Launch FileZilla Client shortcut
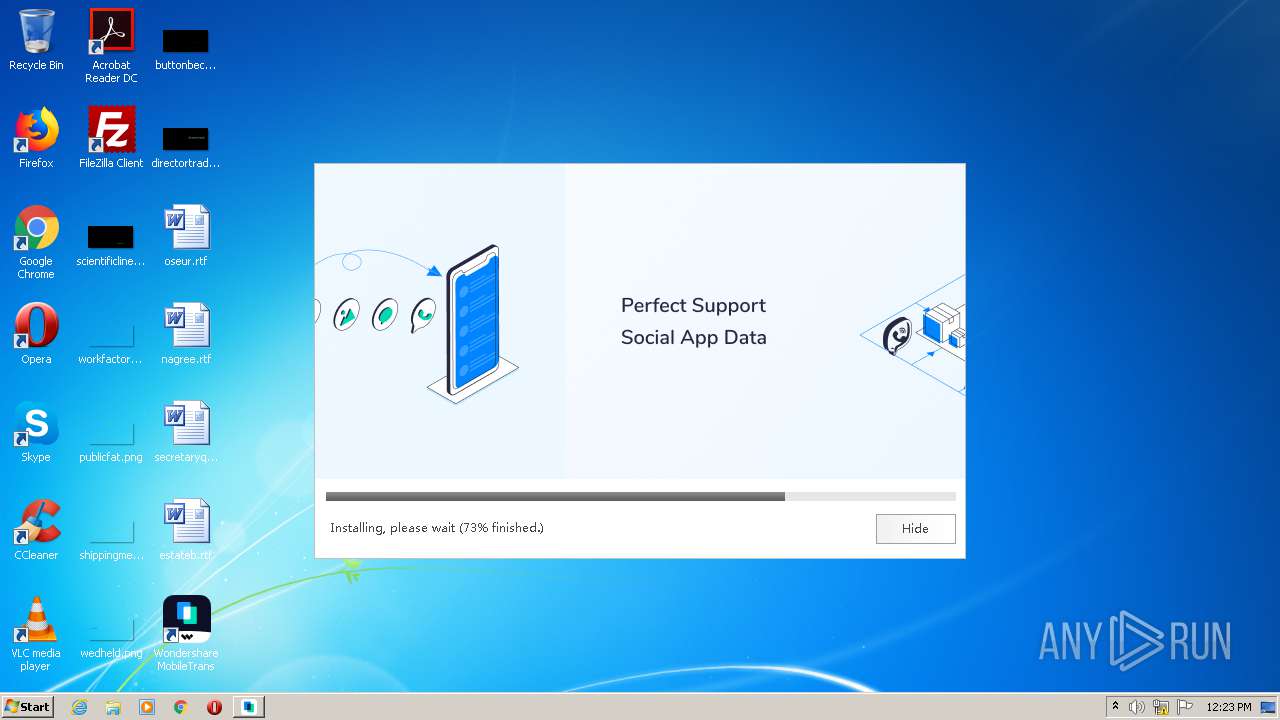Image resolution: width=1280 pixels, height=720 pixels. [111, 138]
